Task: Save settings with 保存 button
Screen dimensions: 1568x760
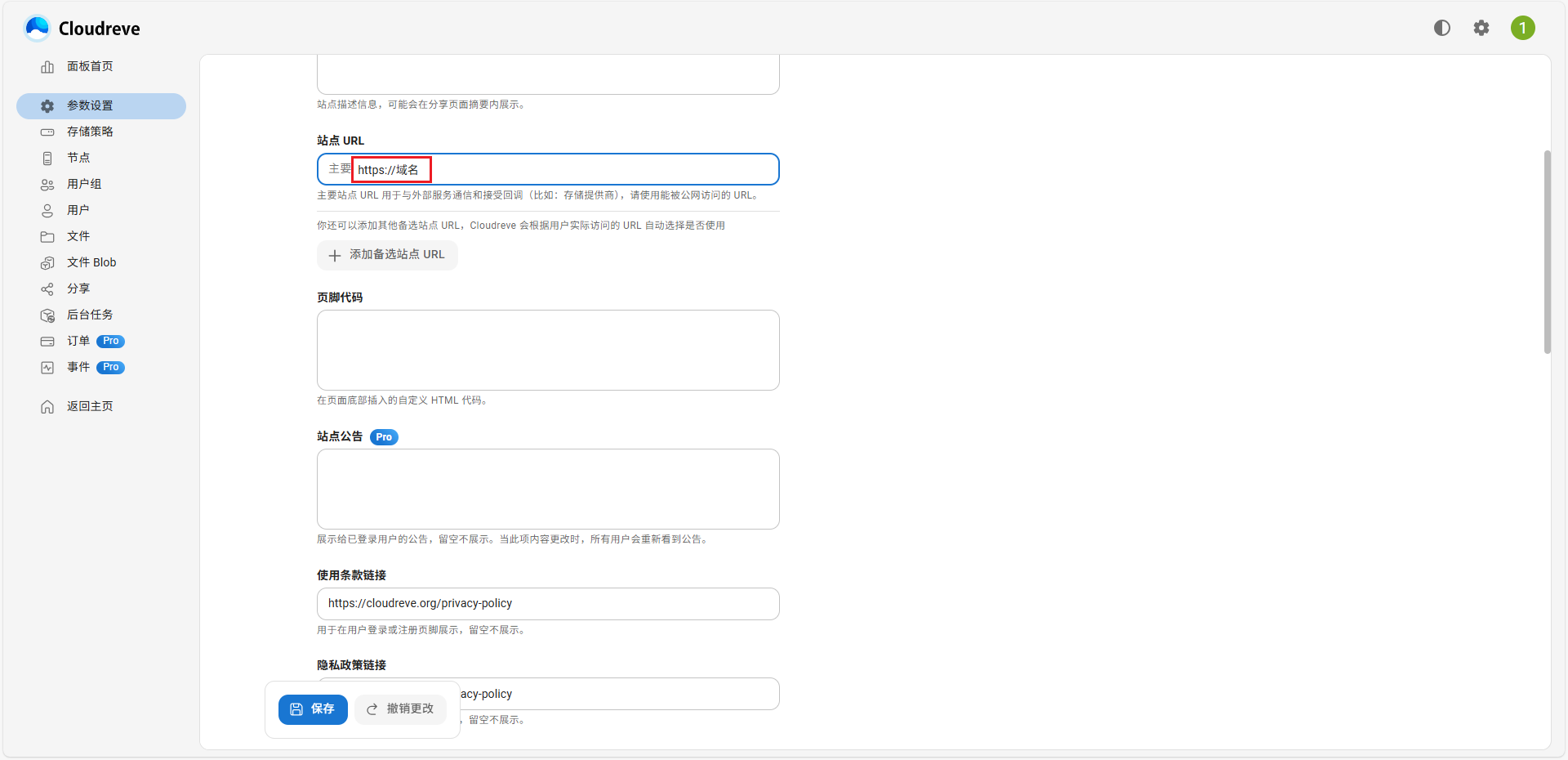Action: pos(313,709)
